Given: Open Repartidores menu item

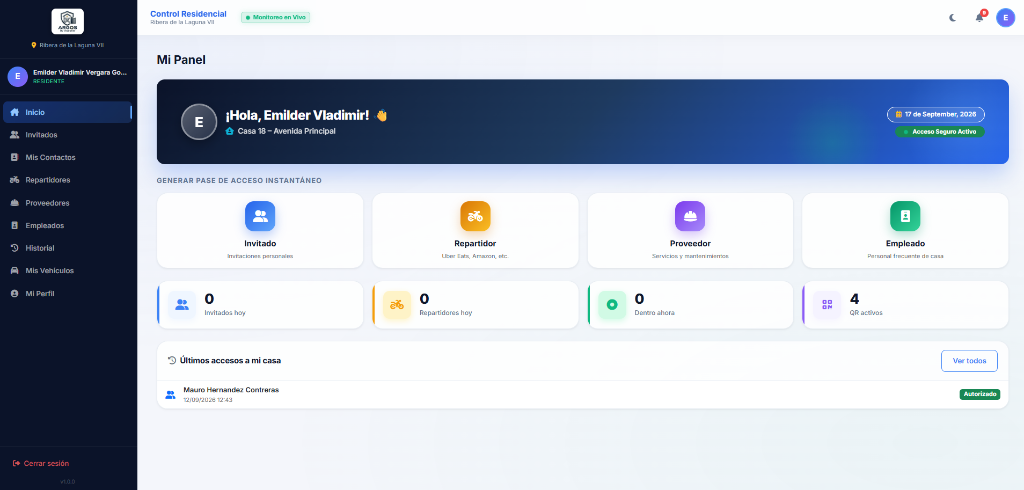Looking at the screenshot, I should (67, 180).
